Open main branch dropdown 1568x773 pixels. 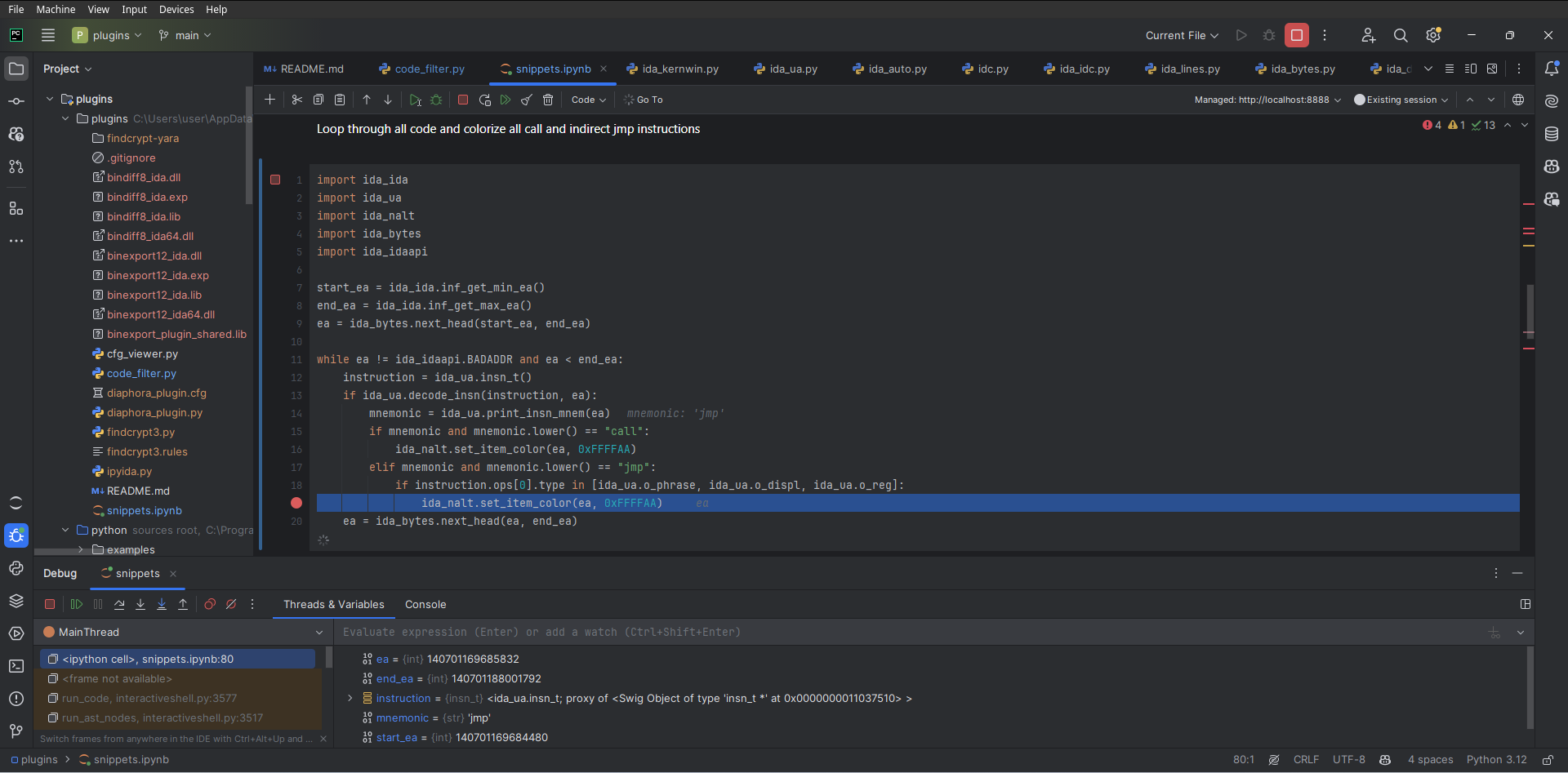185,35
